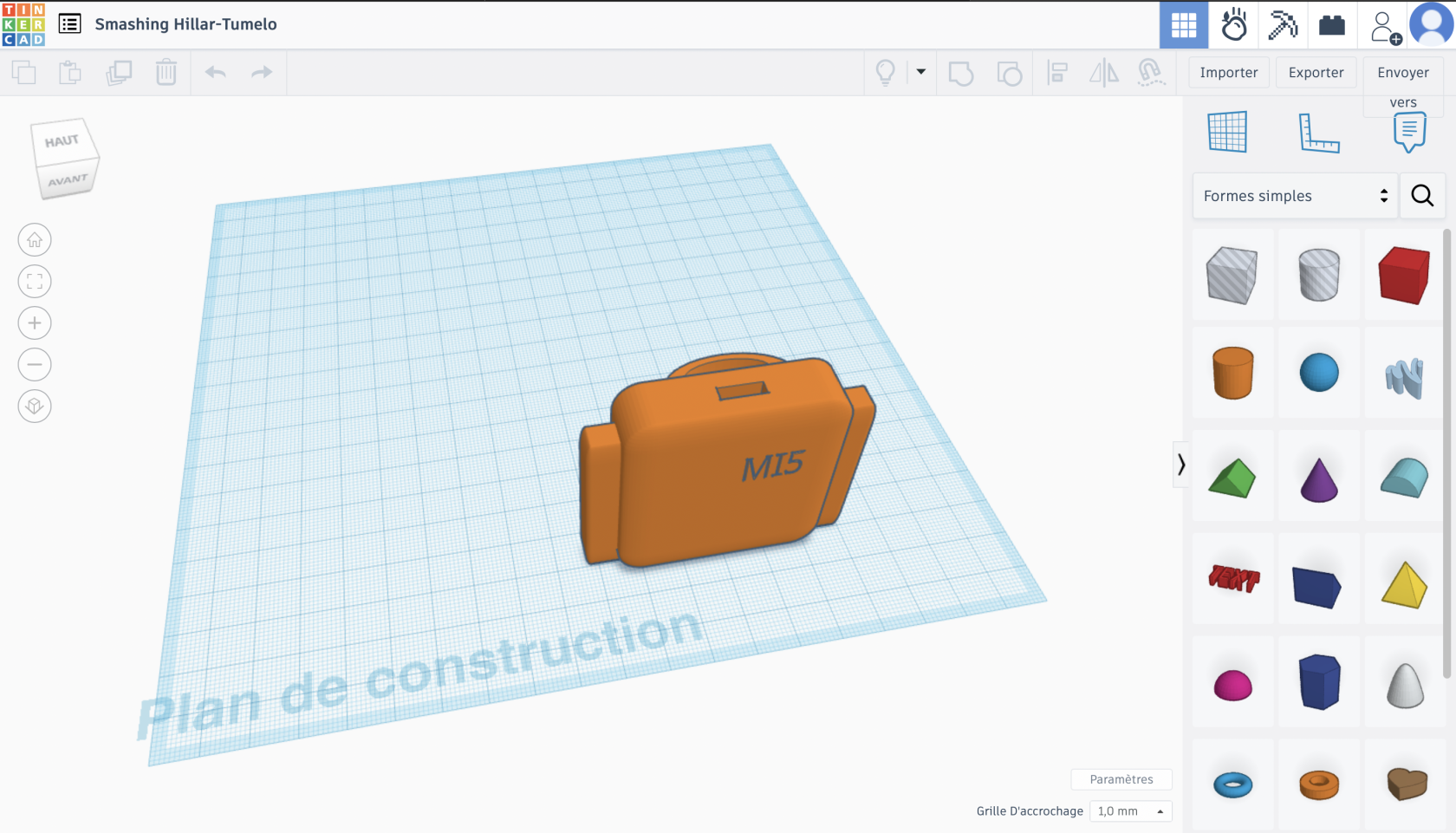
Task: Rename the design title Smashing Hillar-Tumelo
Action: (x=185, y=24)
